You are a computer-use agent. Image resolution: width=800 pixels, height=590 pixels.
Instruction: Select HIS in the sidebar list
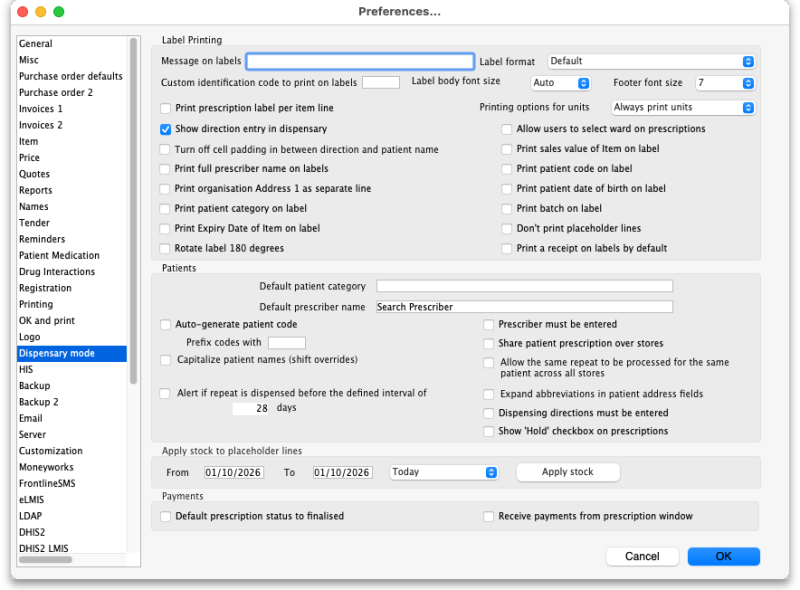(x=71, y=370)
